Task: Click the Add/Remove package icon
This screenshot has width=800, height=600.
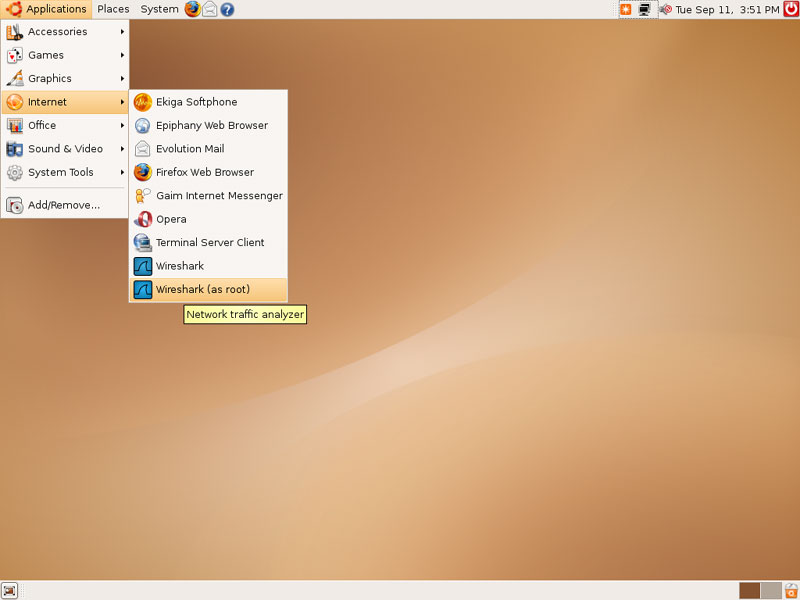Action: coord(14,205)
